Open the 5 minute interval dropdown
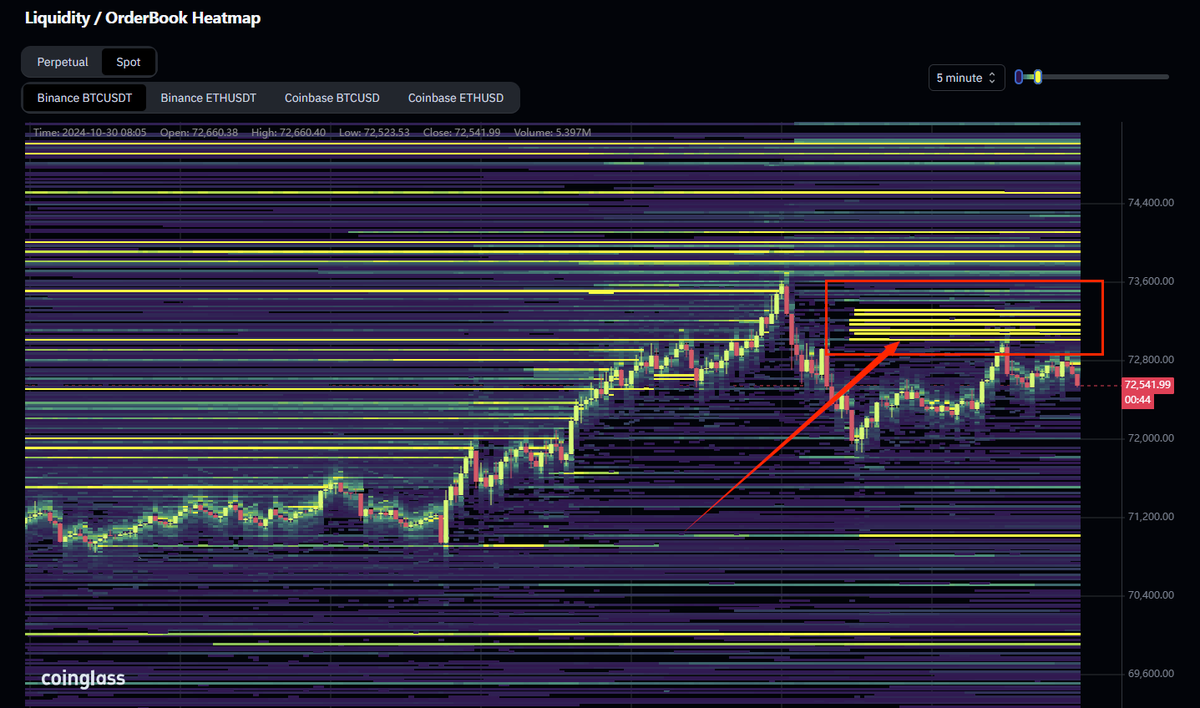The height and width of the screenshot is (708, 1200). [x=967, y=78]
